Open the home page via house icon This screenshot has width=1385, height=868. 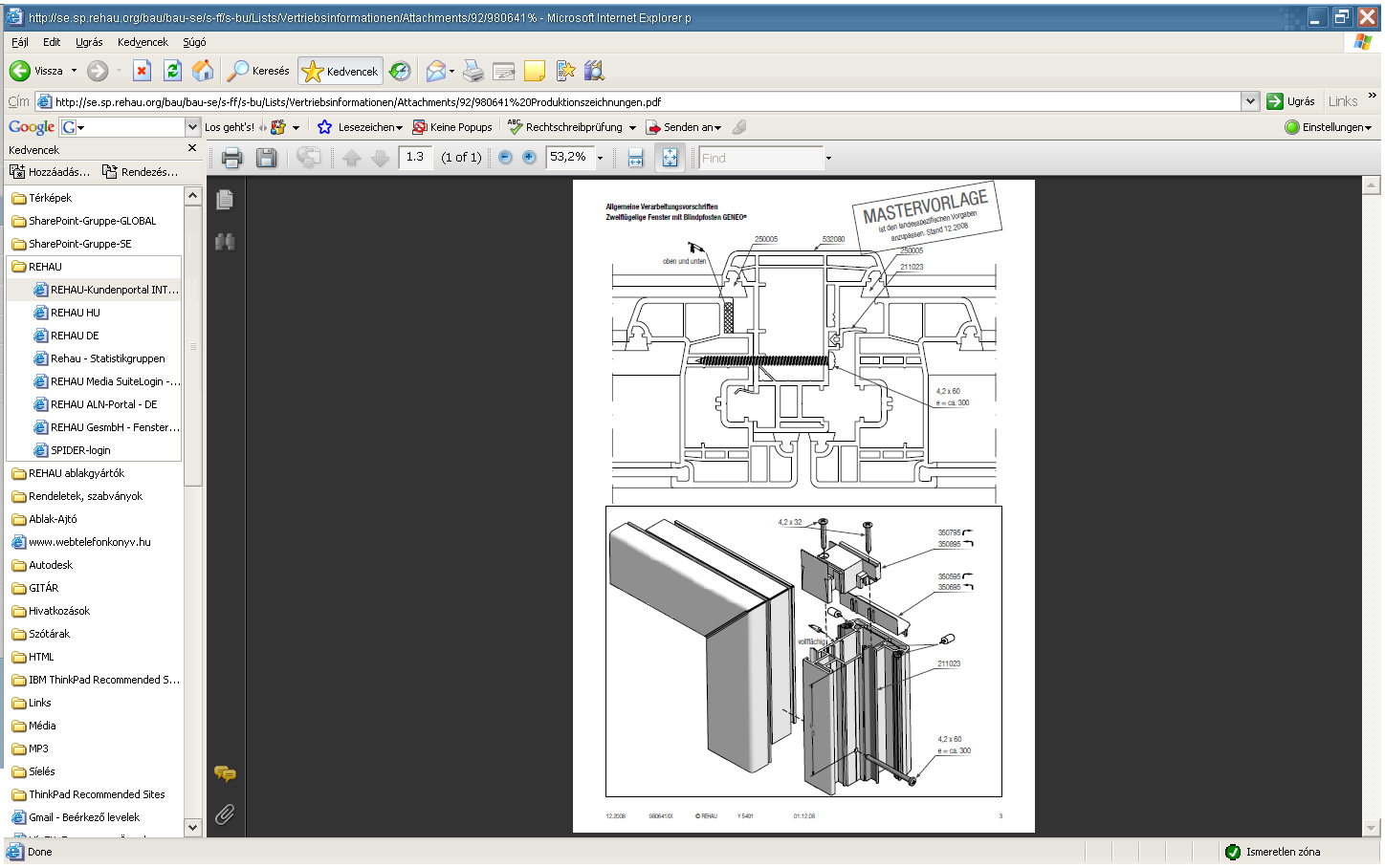coord(203,71)
